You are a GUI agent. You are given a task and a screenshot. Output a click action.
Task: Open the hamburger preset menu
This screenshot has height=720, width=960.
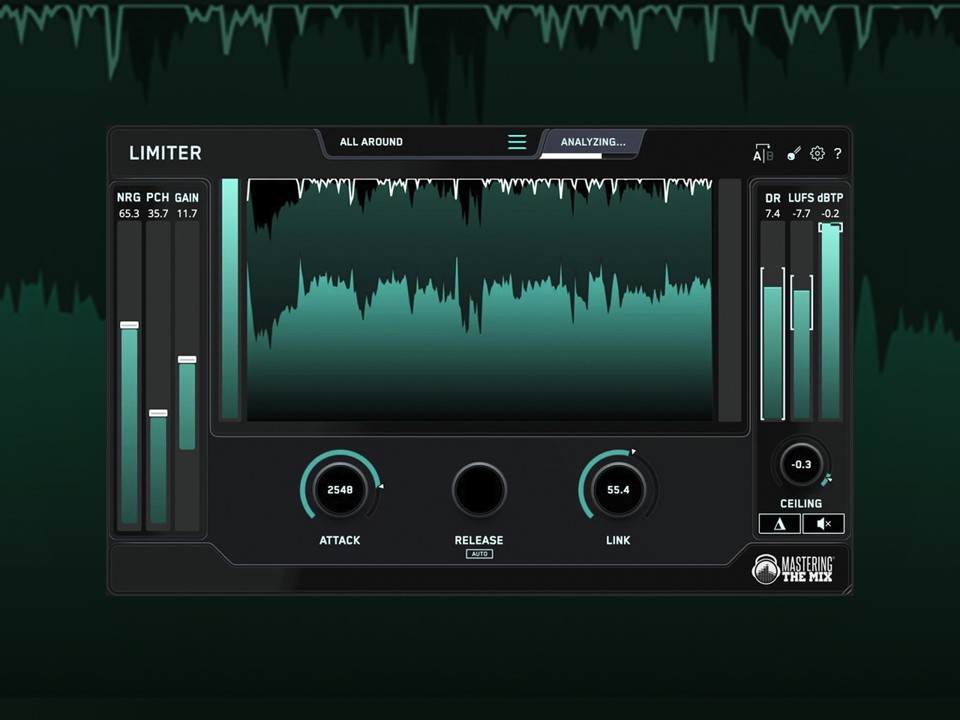517,142
